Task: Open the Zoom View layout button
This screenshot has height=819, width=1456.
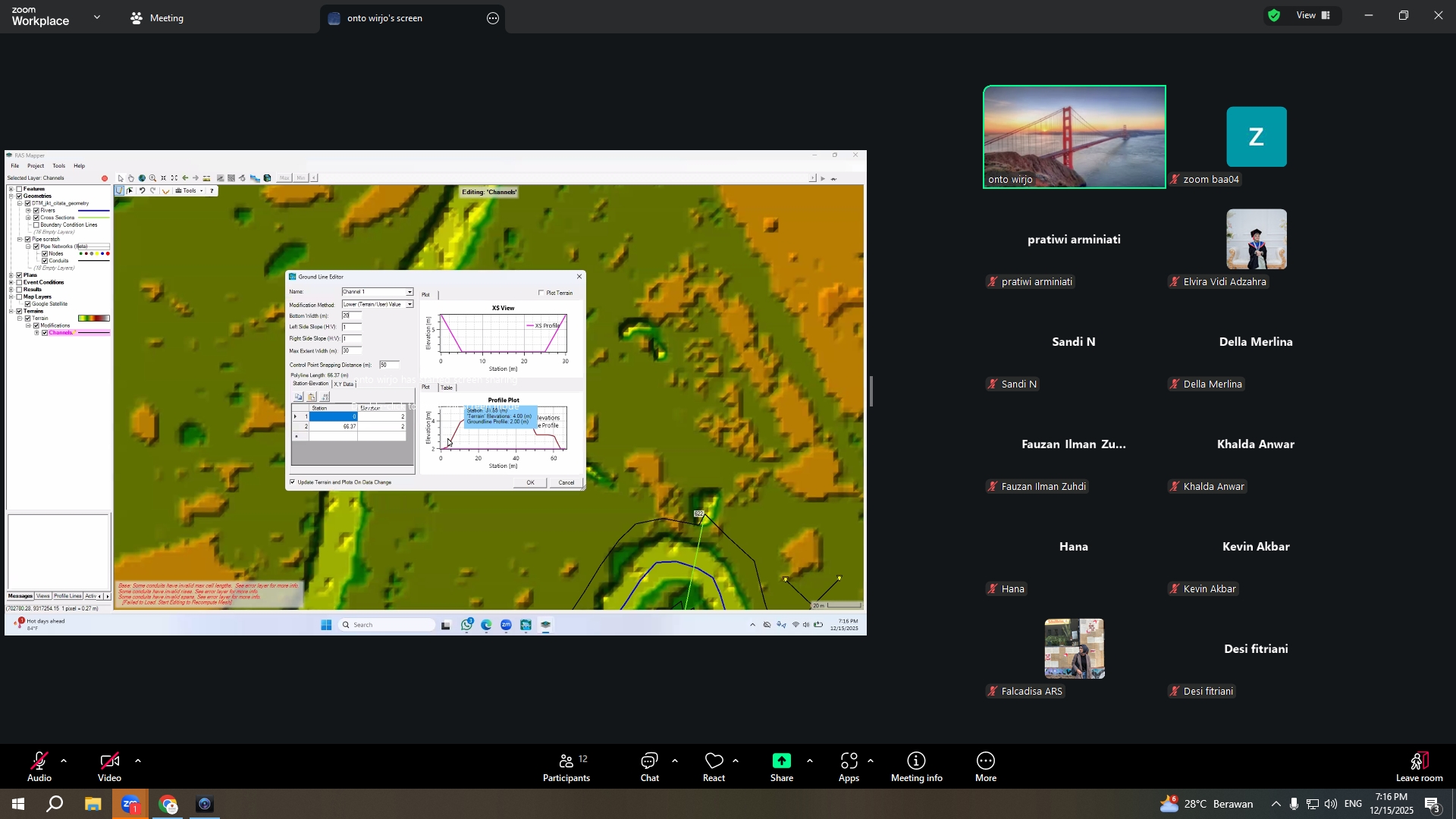Action: (x=1313, y=15)
